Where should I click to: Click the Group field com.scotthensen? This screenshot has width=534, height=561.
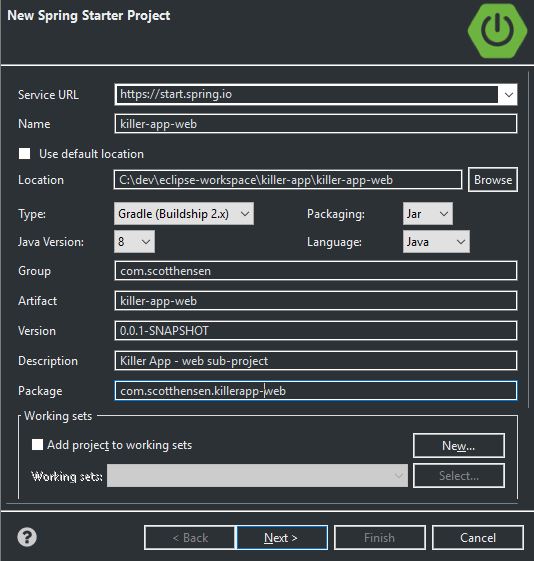point(316,271)
